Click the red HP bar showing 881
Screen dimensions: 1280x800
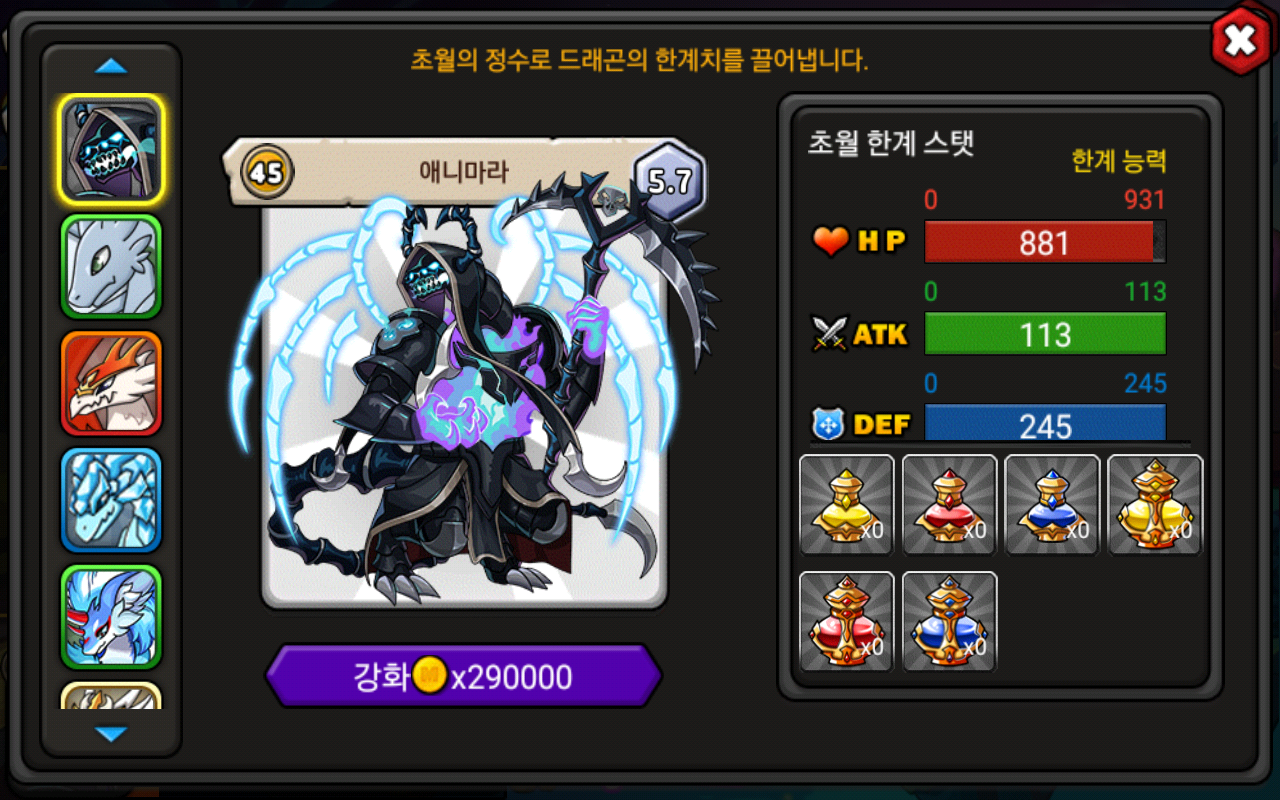[1045, 242]
